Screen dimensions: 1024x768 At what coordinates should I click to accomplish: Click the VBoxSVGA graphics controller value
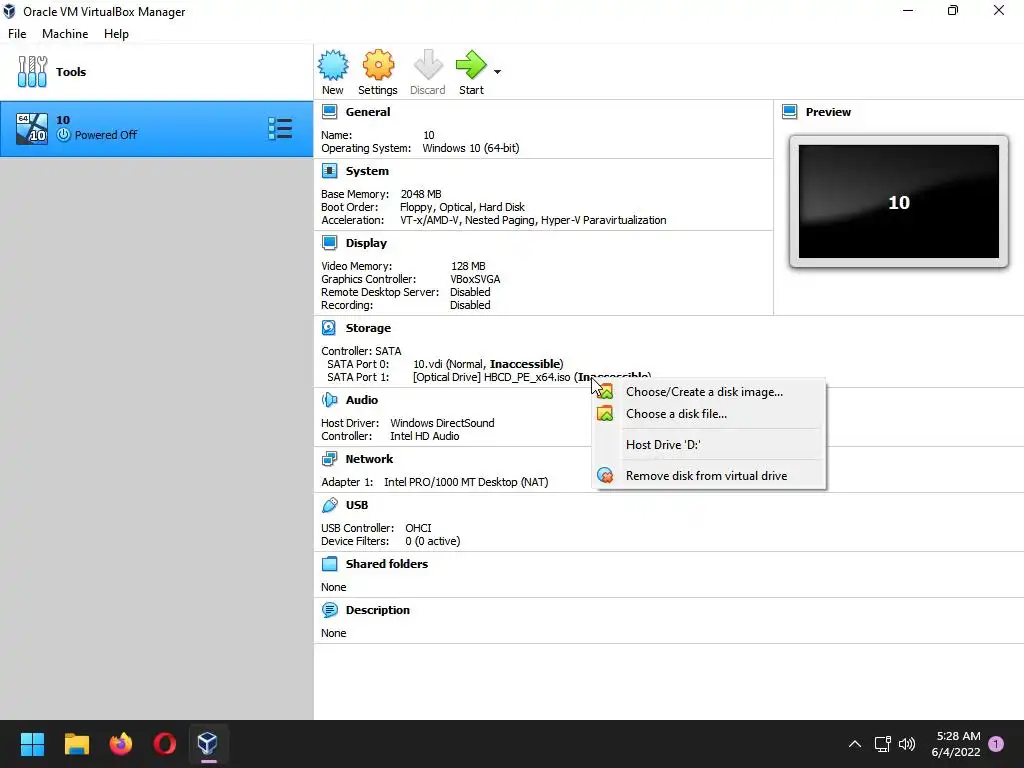click(x=475, y=279)
